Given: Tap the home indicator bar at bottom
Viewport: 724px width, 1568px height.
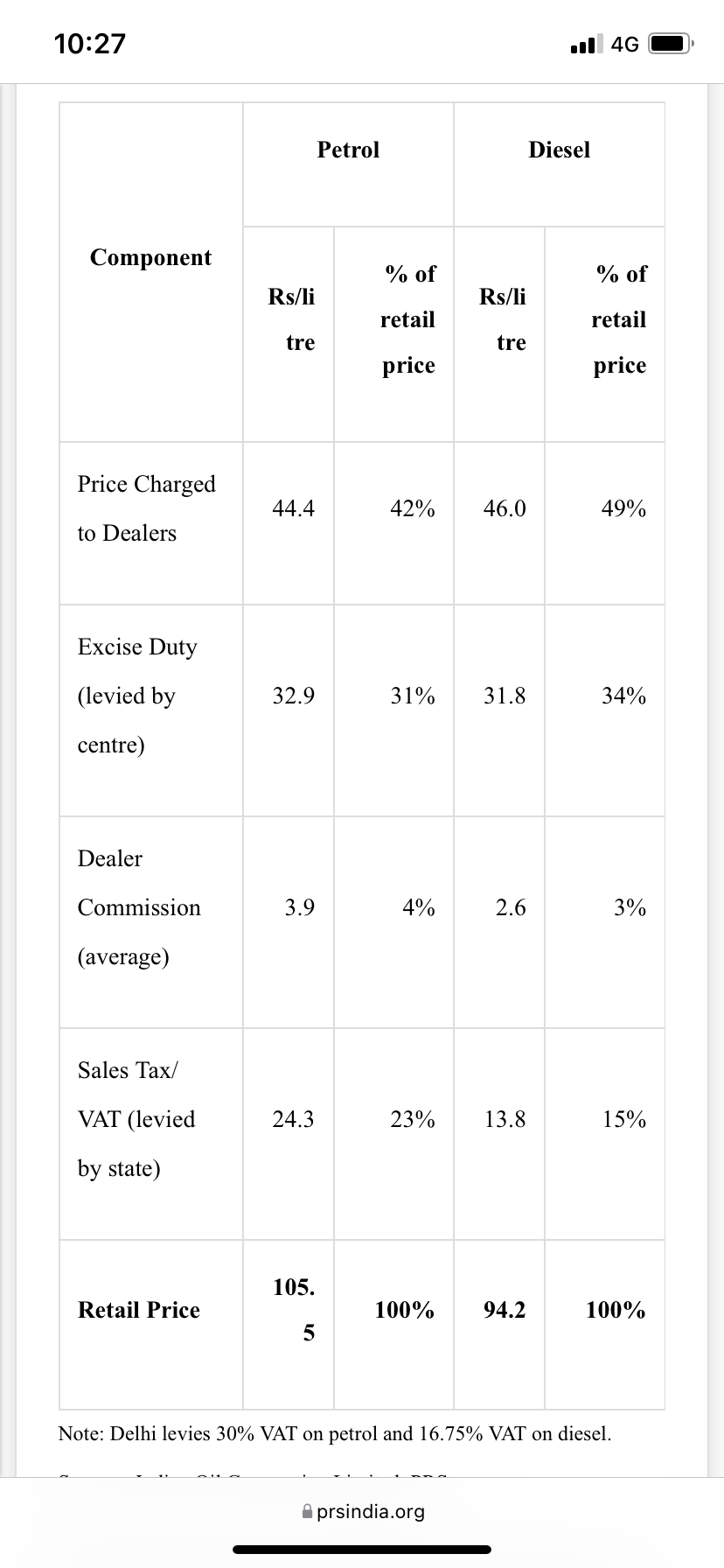Looking at the screenshot, I should point(362,1550).
